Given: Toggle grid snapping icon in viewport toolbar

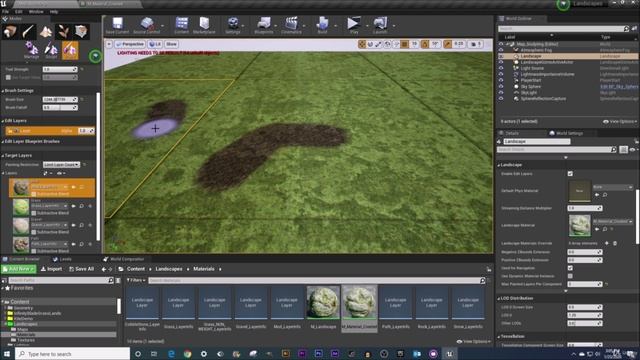Looking at the screenshot, I should [x=404, y=44].
